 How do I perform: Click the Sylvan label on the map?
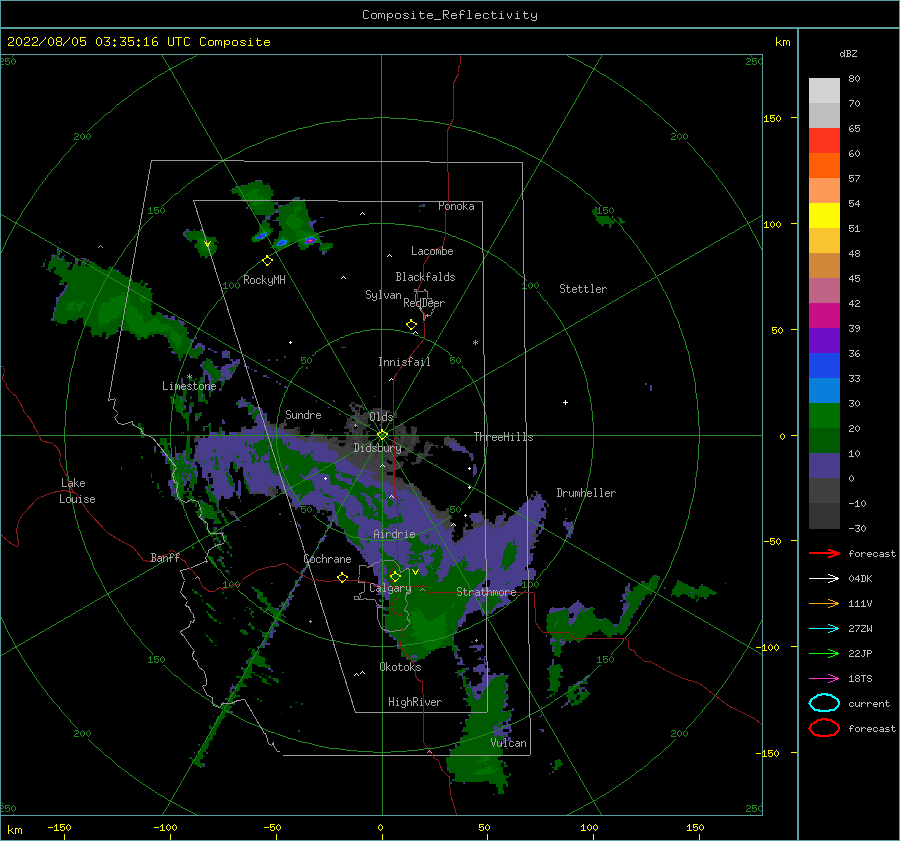coord(383,295)
